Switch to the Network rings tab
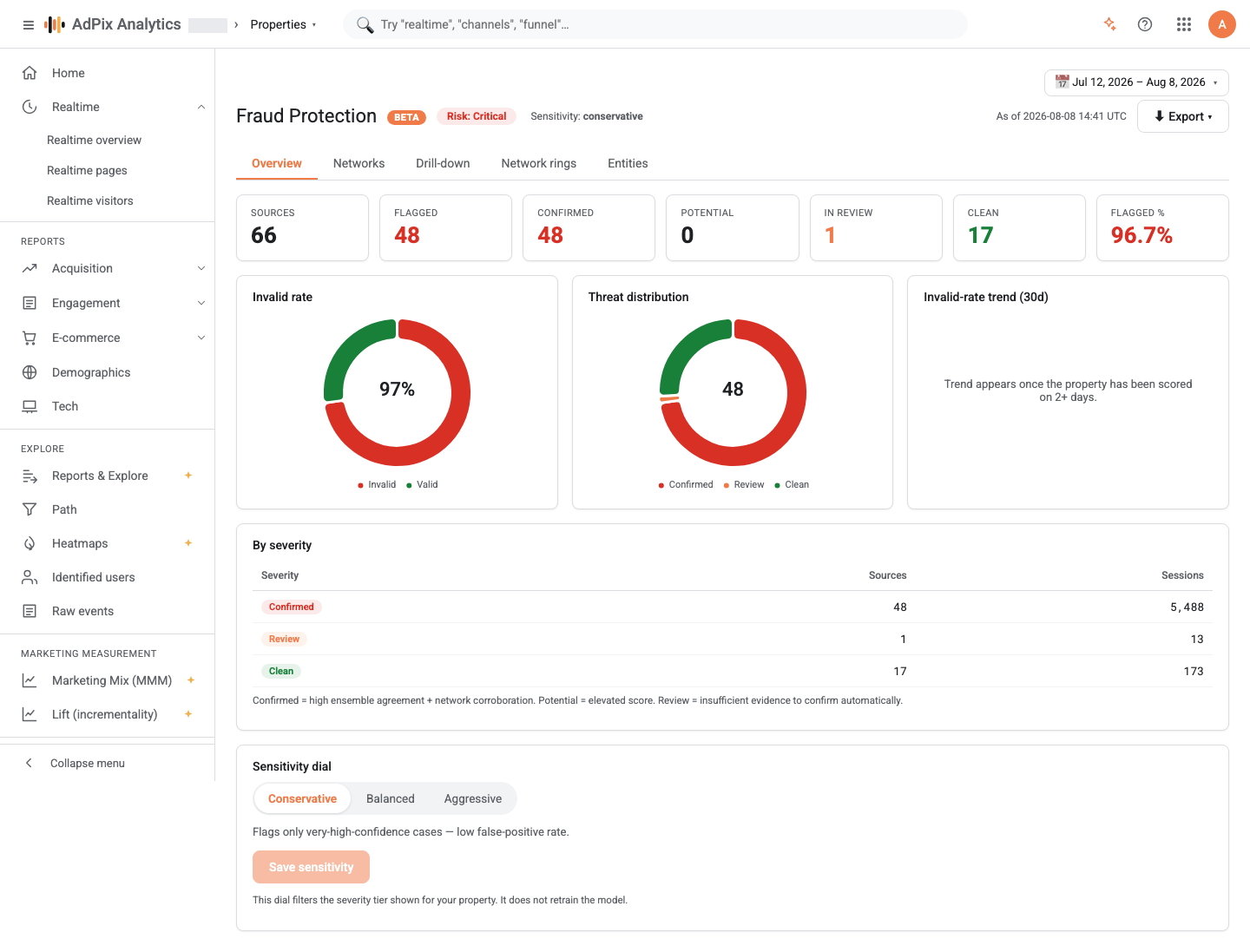This screenshot has height=952, width=1250. (x=539, y=163)
